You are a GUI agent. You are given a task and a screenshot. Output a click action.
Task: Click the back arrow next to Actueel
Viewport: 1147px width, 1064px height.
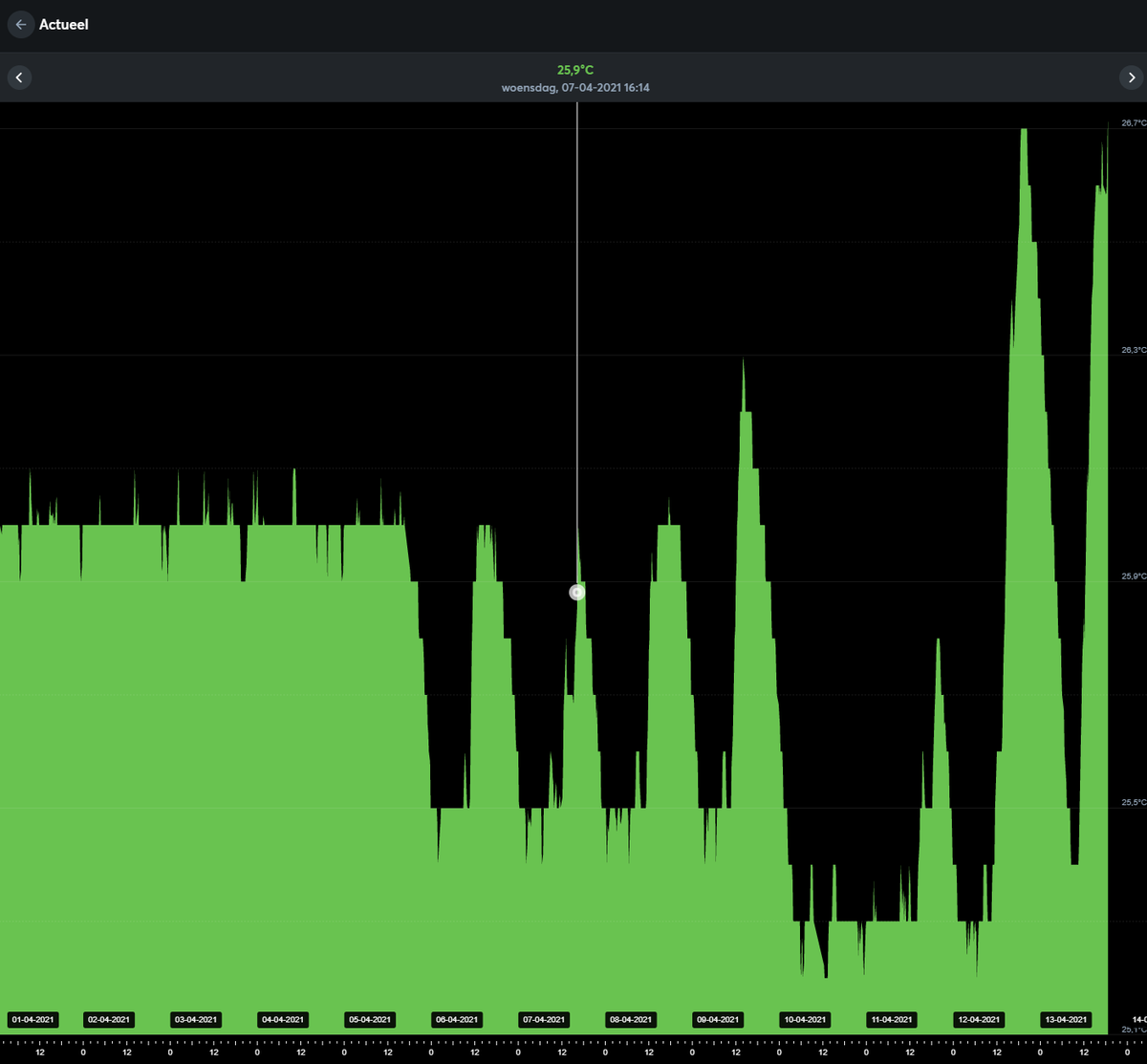[20, 25]
